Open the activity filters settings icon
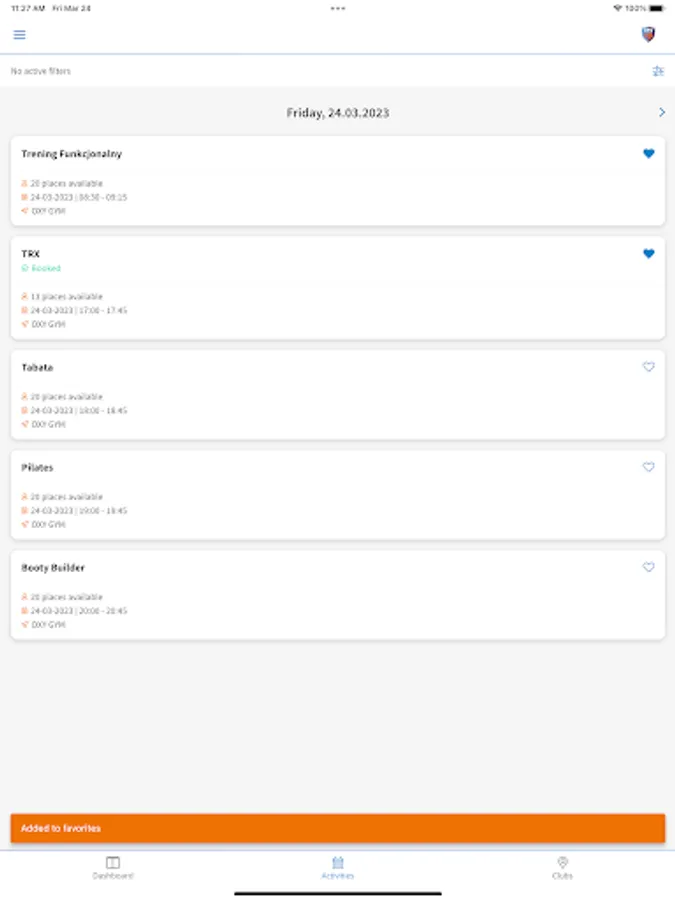 [x=657, y=71]
